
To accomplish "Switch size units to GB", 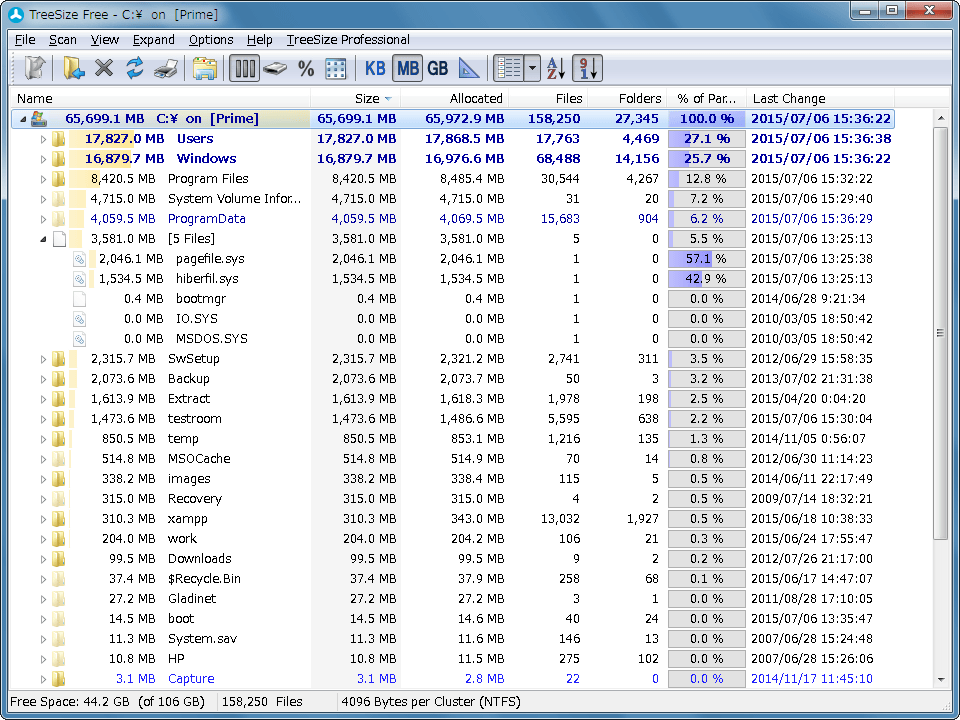I will [x=438, y=69].
